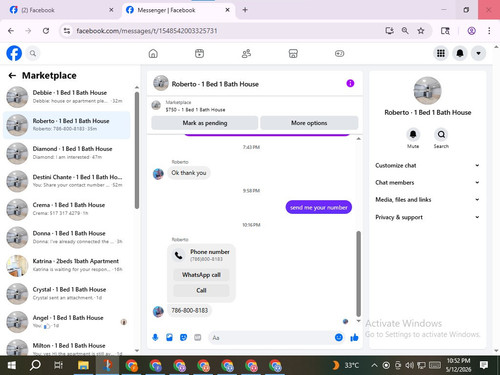Go back from Marketplace chats list
Viewport: 500px width, 375px height.
point(12,76)
